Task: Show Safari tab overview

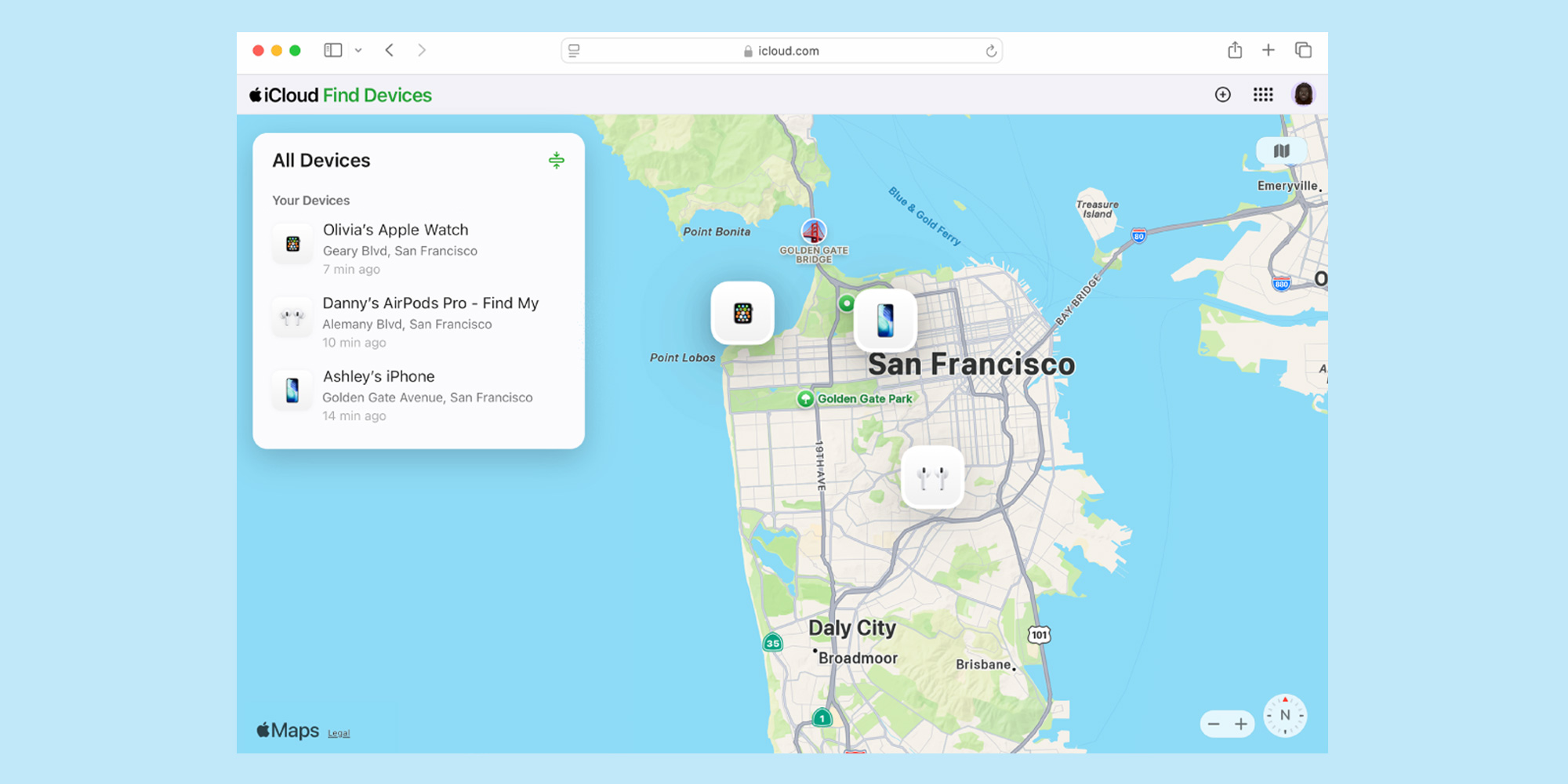Action: (x=1303, y=50)
